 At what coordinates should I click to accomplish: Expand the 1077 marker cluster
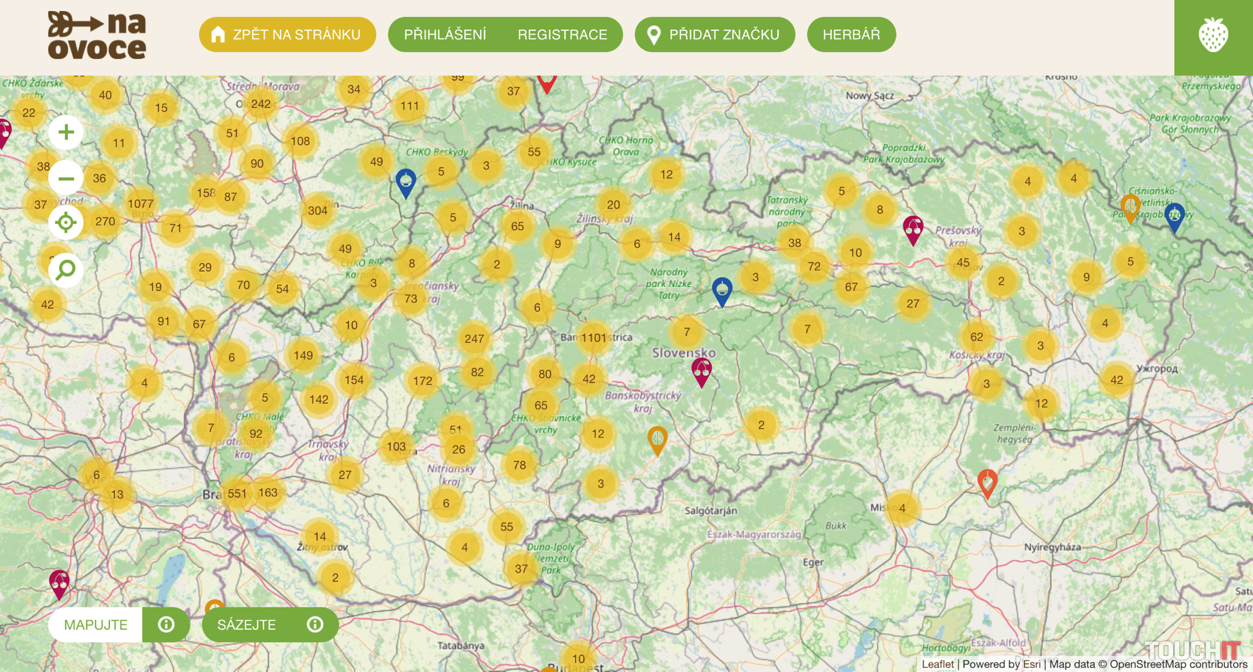click(x=141, y=204)
